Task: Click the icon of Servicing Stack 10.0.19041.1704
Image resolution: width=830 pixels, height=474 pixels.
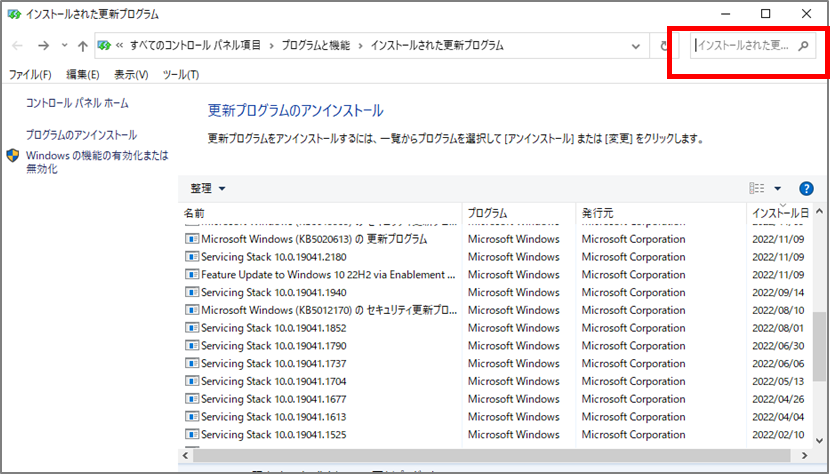Action: [x=192, y=381]
